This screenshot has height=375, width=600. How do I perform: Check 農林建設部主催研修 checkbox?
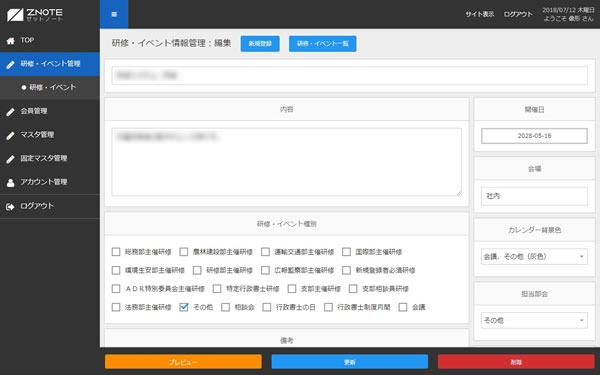tap(184, 252)
